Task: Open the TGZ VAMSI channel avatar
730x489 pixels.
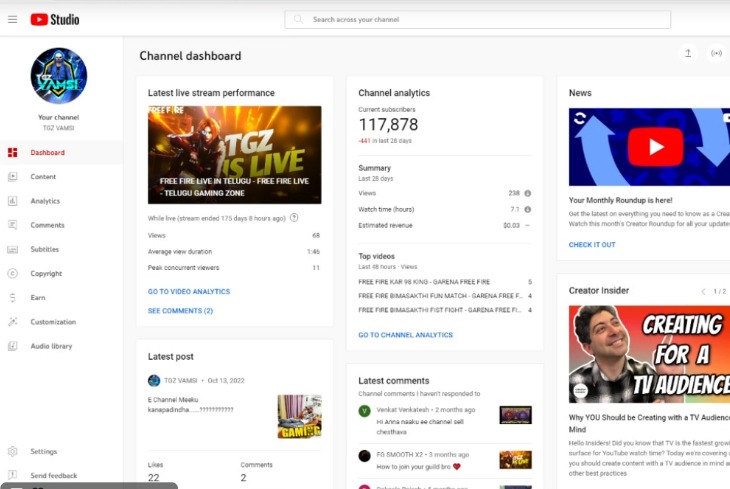Action: tap(59, 75)
